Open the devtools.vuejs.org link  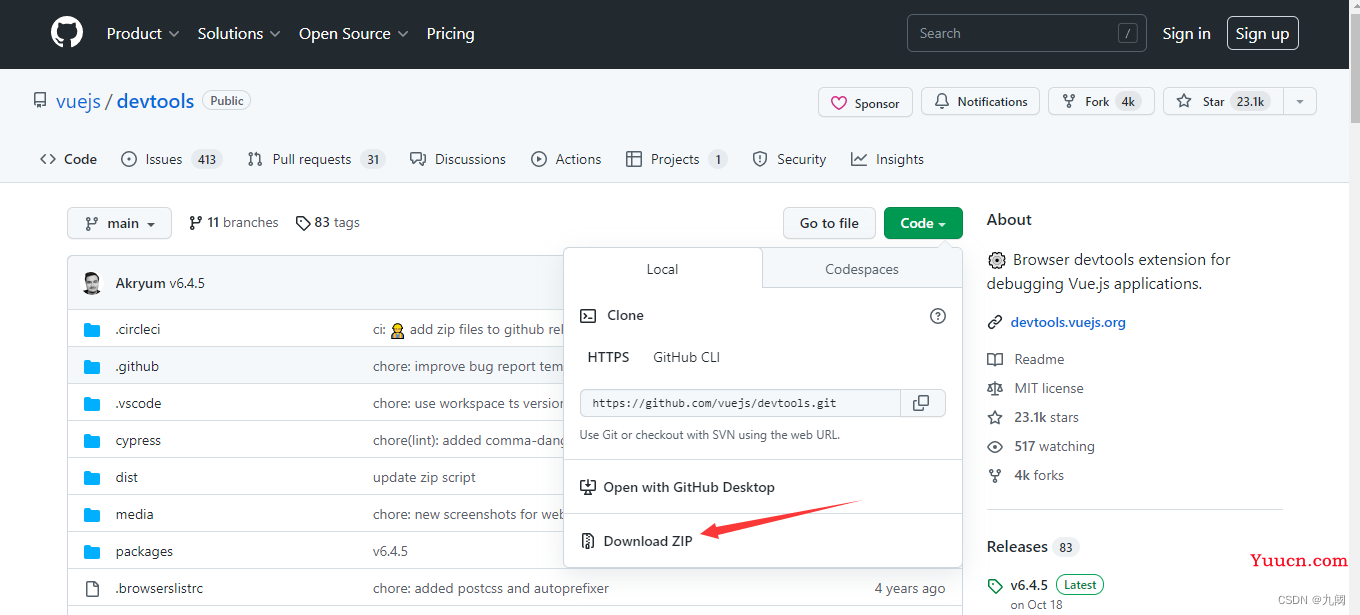1068,322
